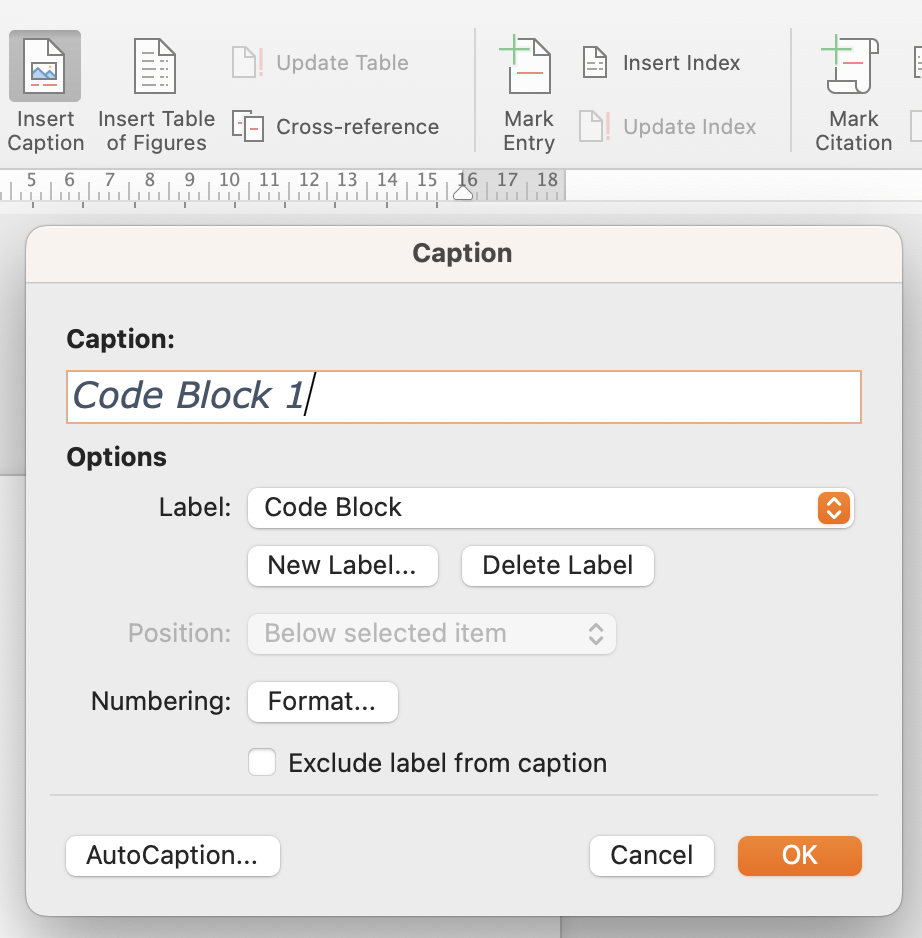The width and height of the screenshot is (922, 938).
Task: Choose Insert Index in the ribbon
Action: click(595, 63)
